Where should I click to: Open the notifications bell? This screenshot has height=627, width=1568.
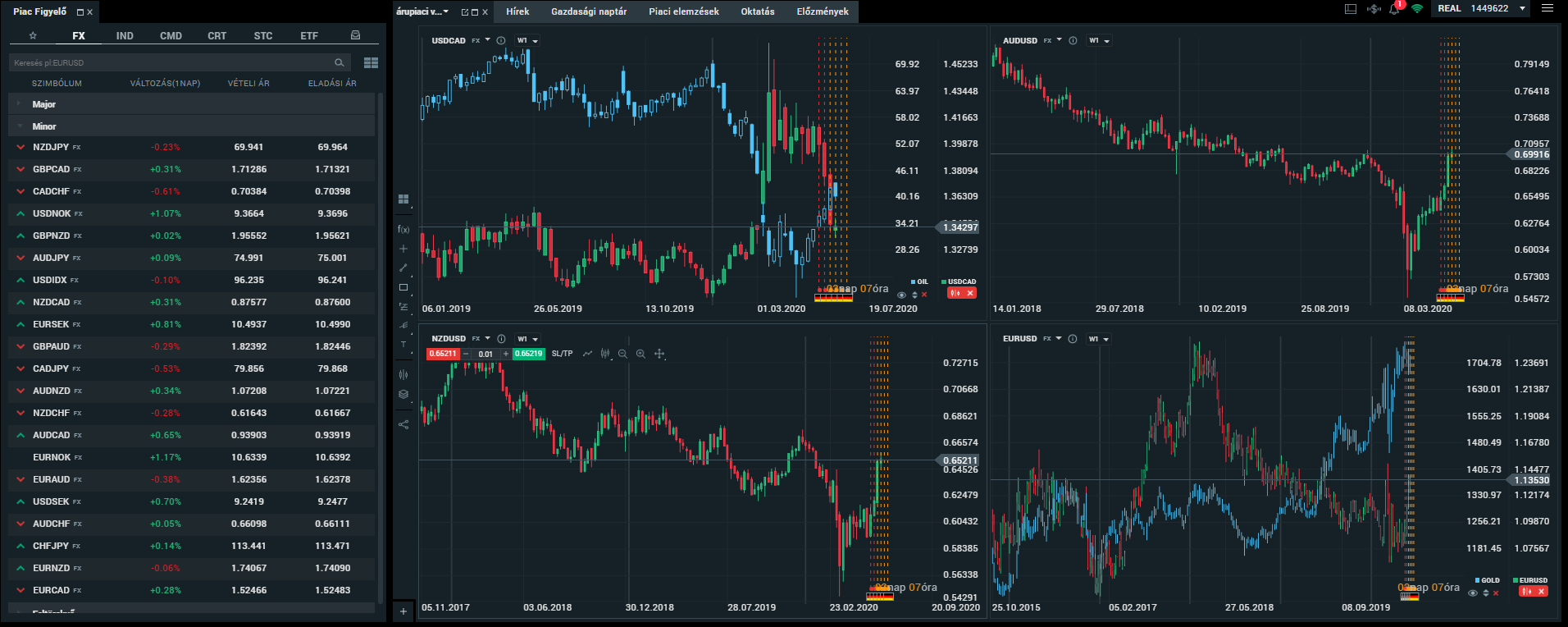(1394, 9)
